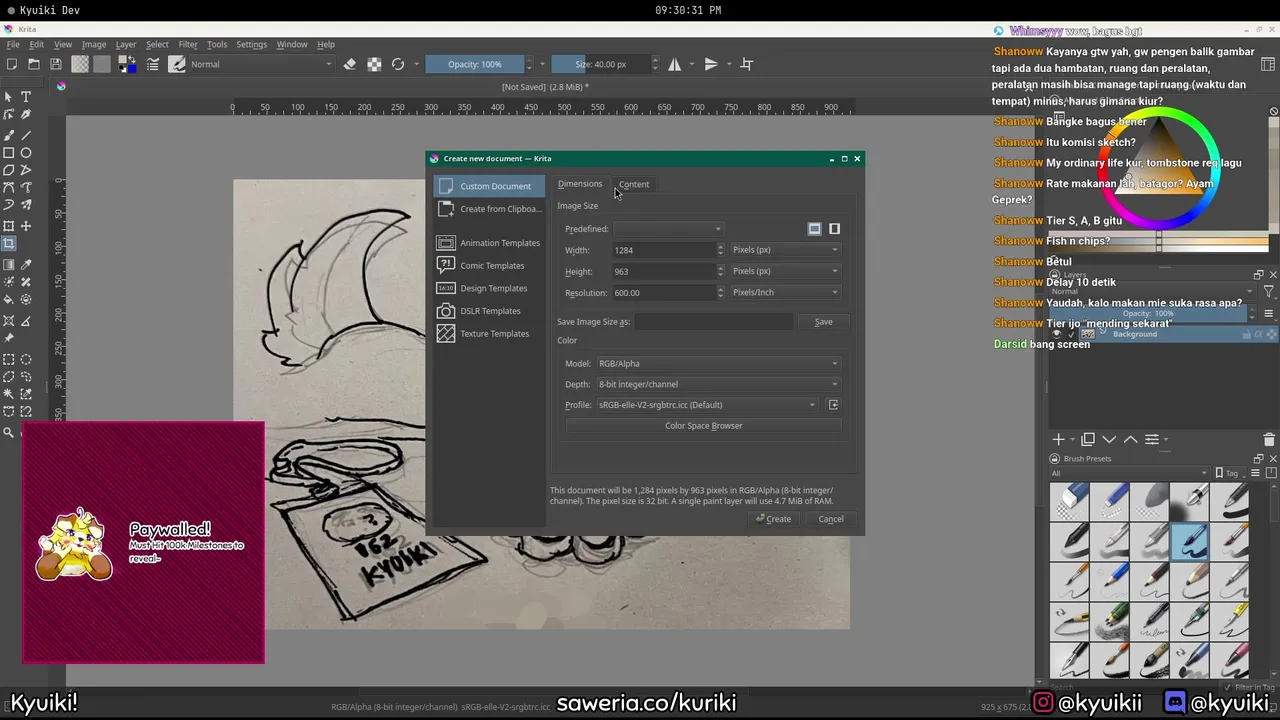Open the Filter menu
Screen dimensions: 1280x720
pos(188,44)
